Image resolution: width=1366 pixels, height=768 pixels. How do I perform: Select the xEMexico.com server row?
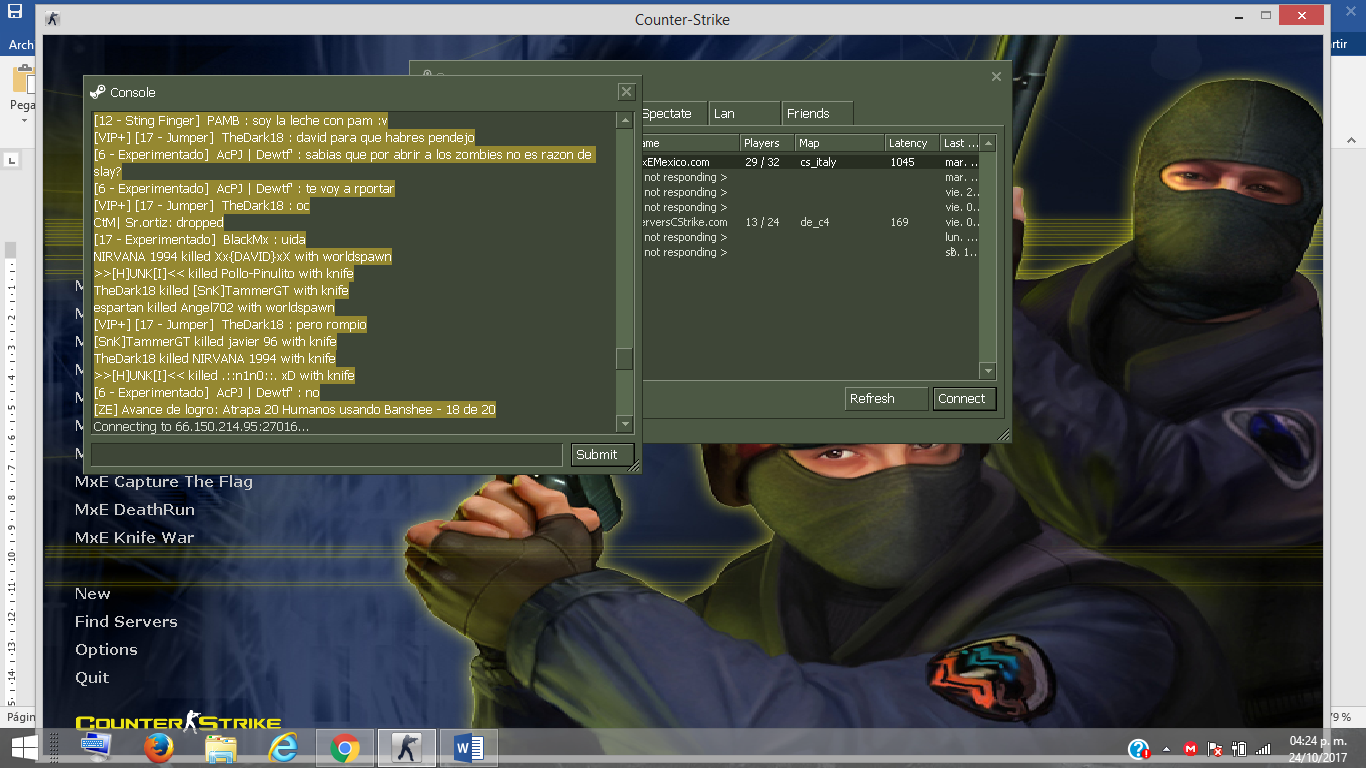point(810,162)
